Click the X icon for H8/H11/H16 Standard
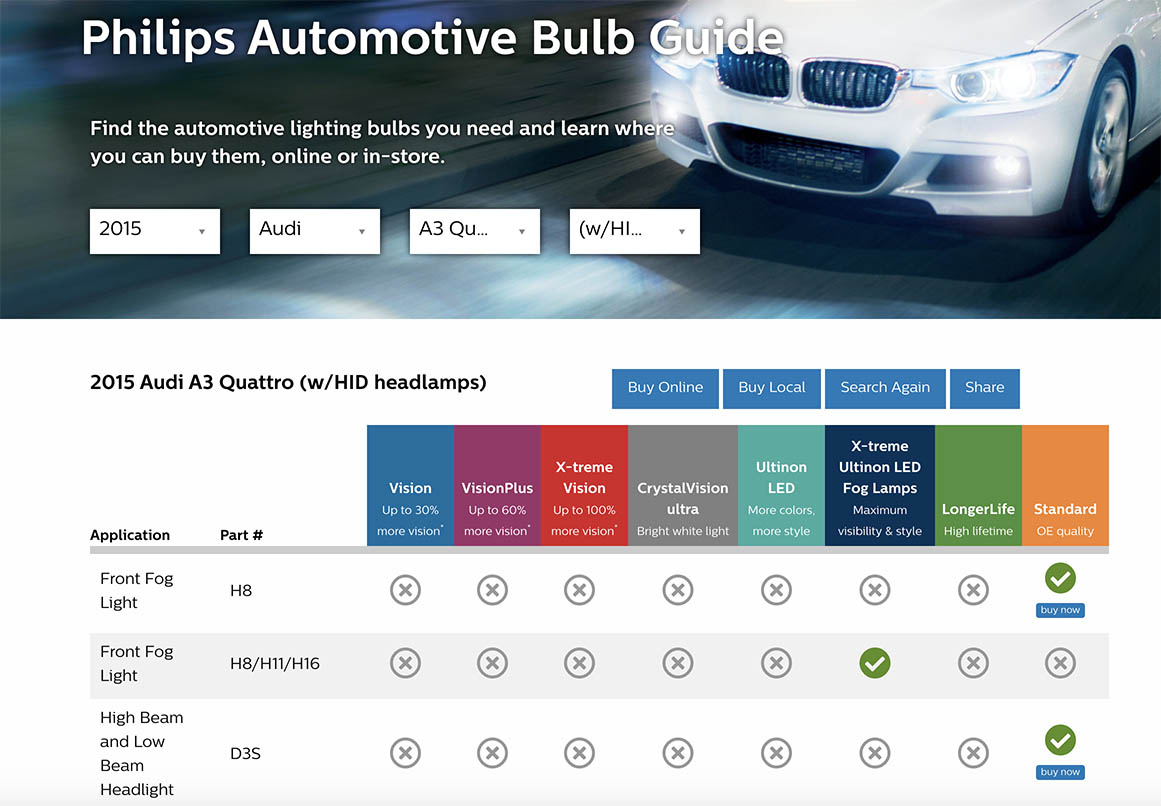 point(1060,663)
